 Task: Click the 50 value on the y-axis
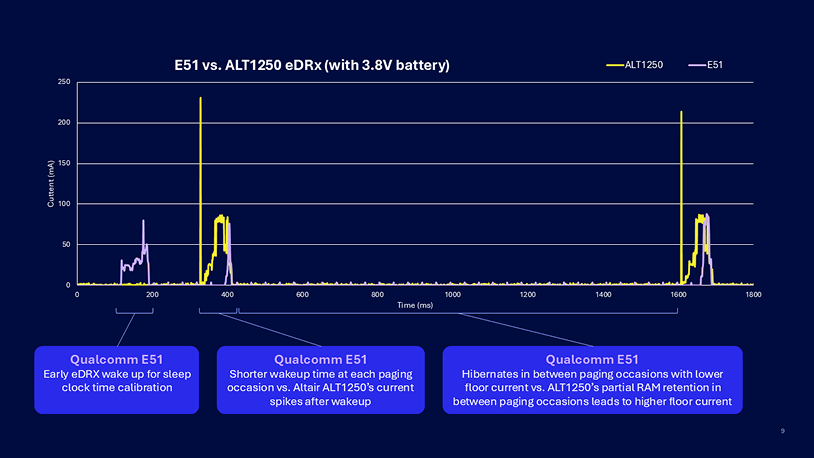pyautogui.click(x=66, y=244)
